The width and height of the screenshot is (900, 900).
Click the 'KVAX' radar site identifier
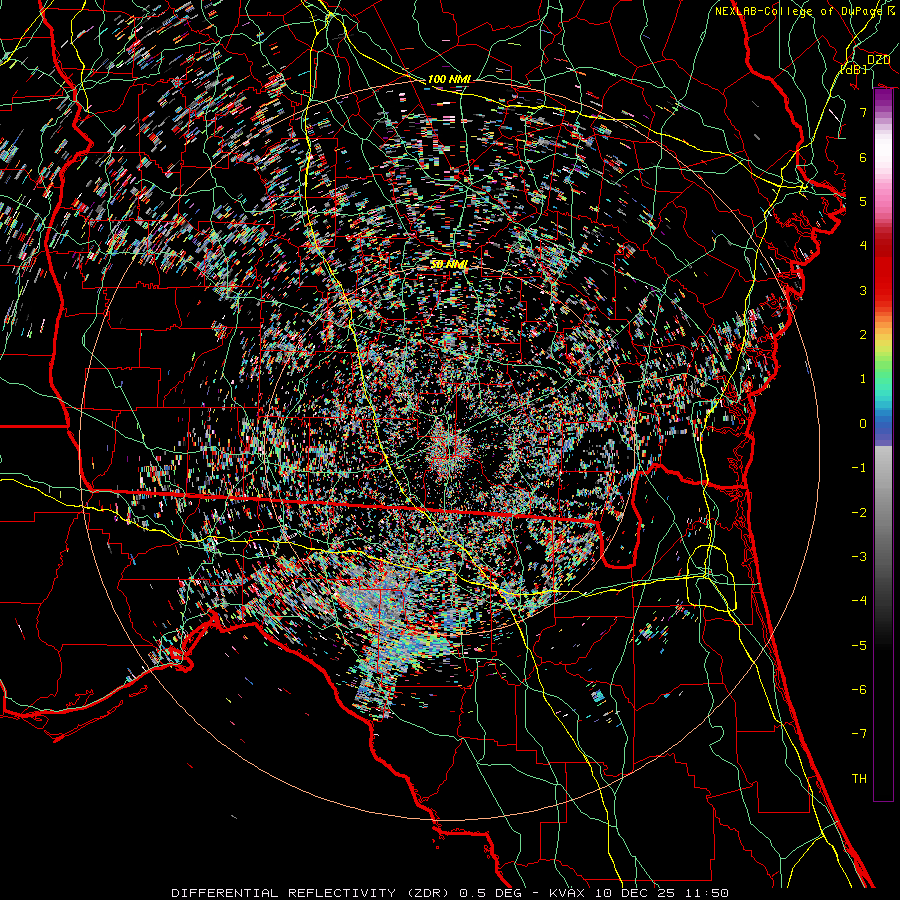click(x=565, y=893)
